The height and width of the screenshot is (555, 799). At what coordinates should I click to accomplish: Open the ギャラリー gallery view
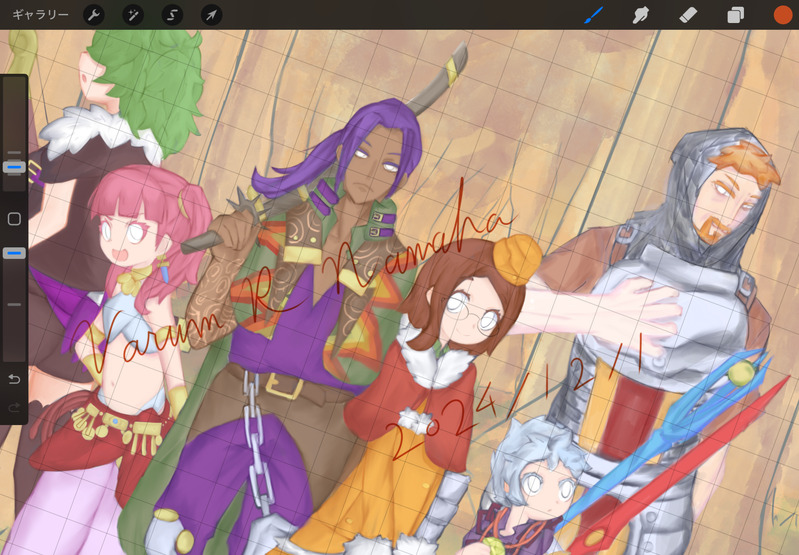tap(40, 15)
